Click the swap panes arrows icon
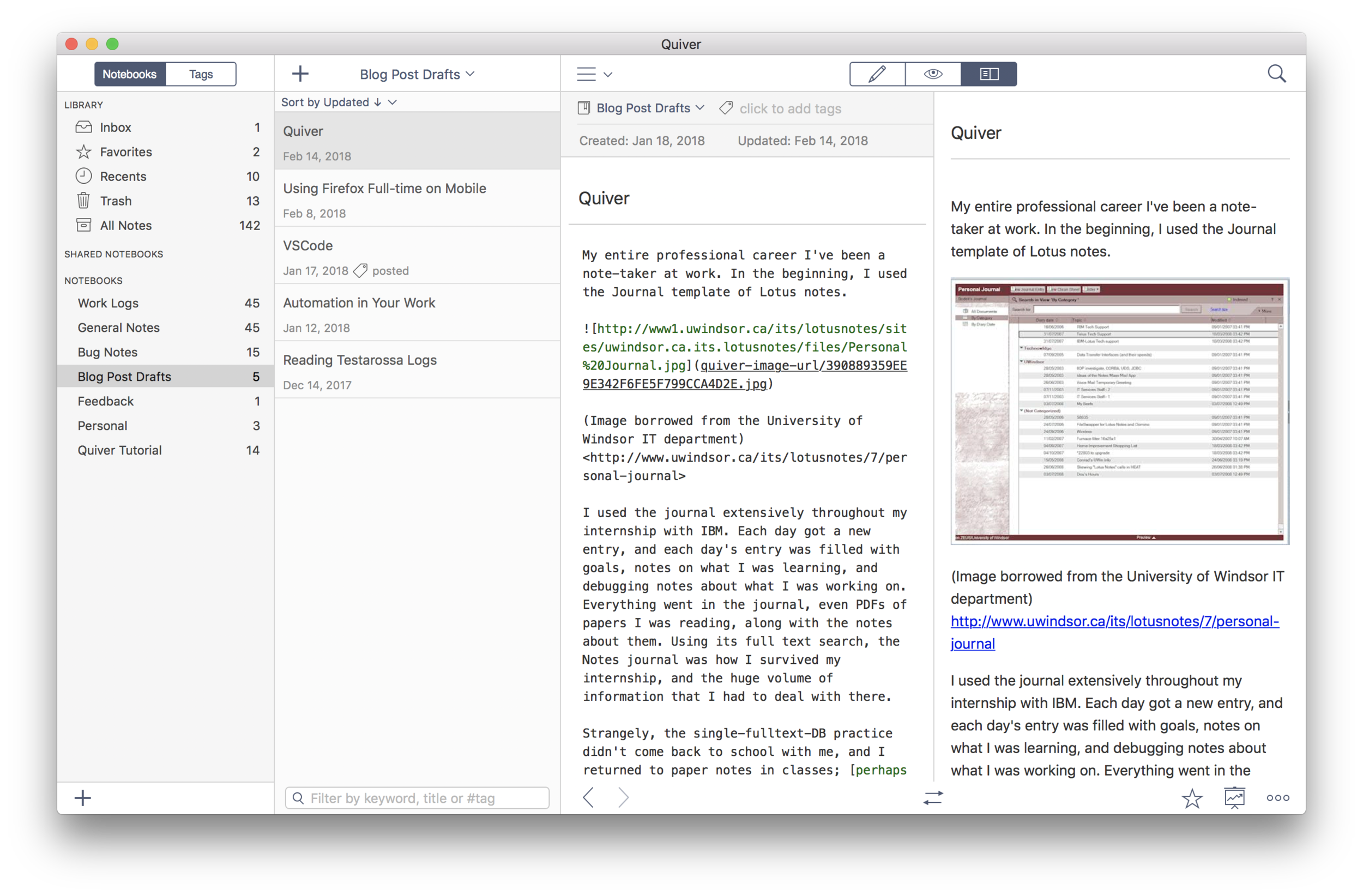Image resolution: width=1363 pixels, height=896 pixels. pos(932,797)
